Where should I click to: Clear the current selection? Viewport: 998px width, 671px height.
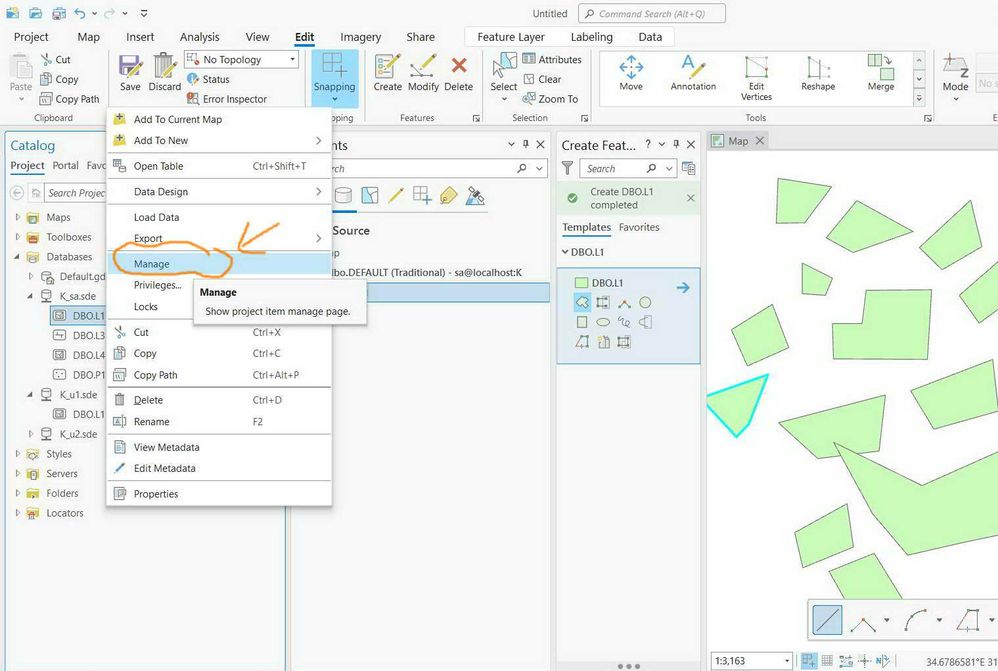tap(542, 79)
